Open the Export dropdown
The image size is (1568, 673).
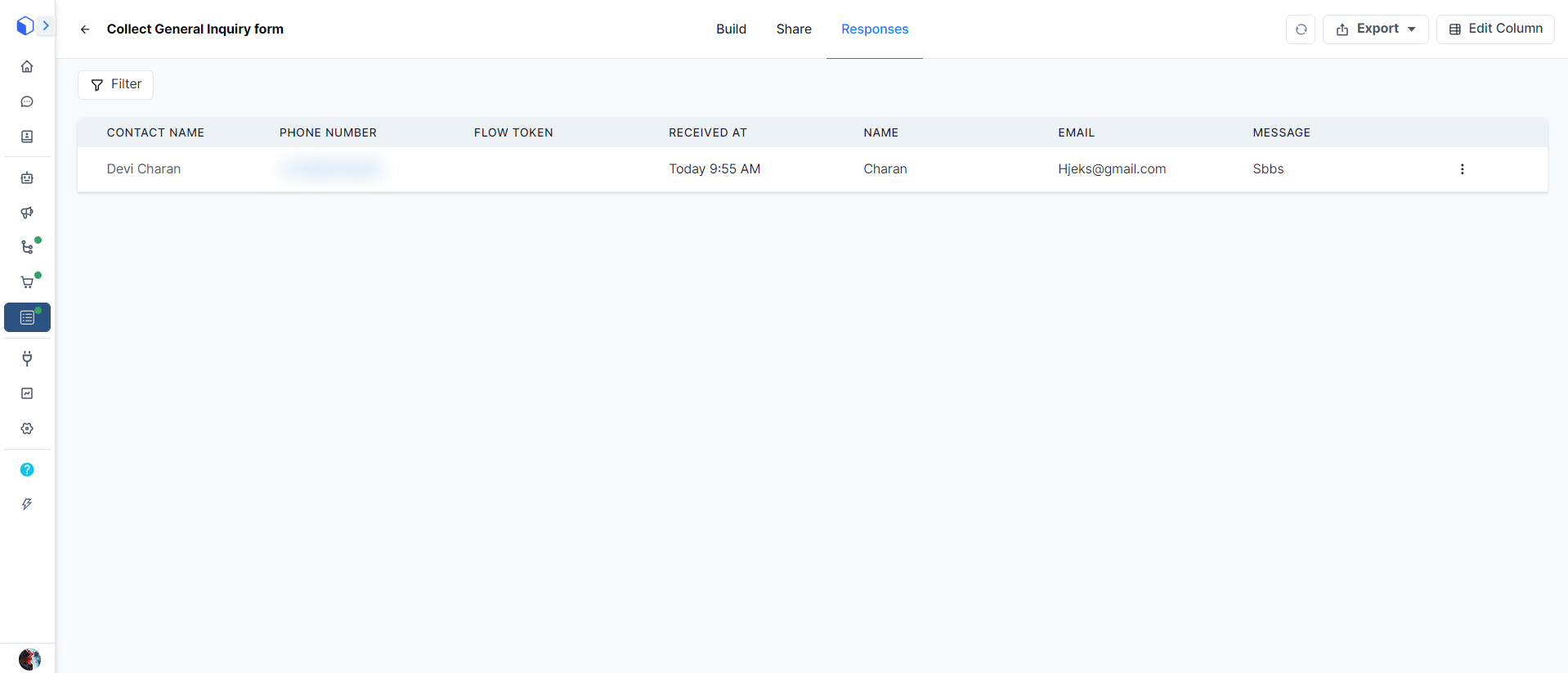[1375, 29]
